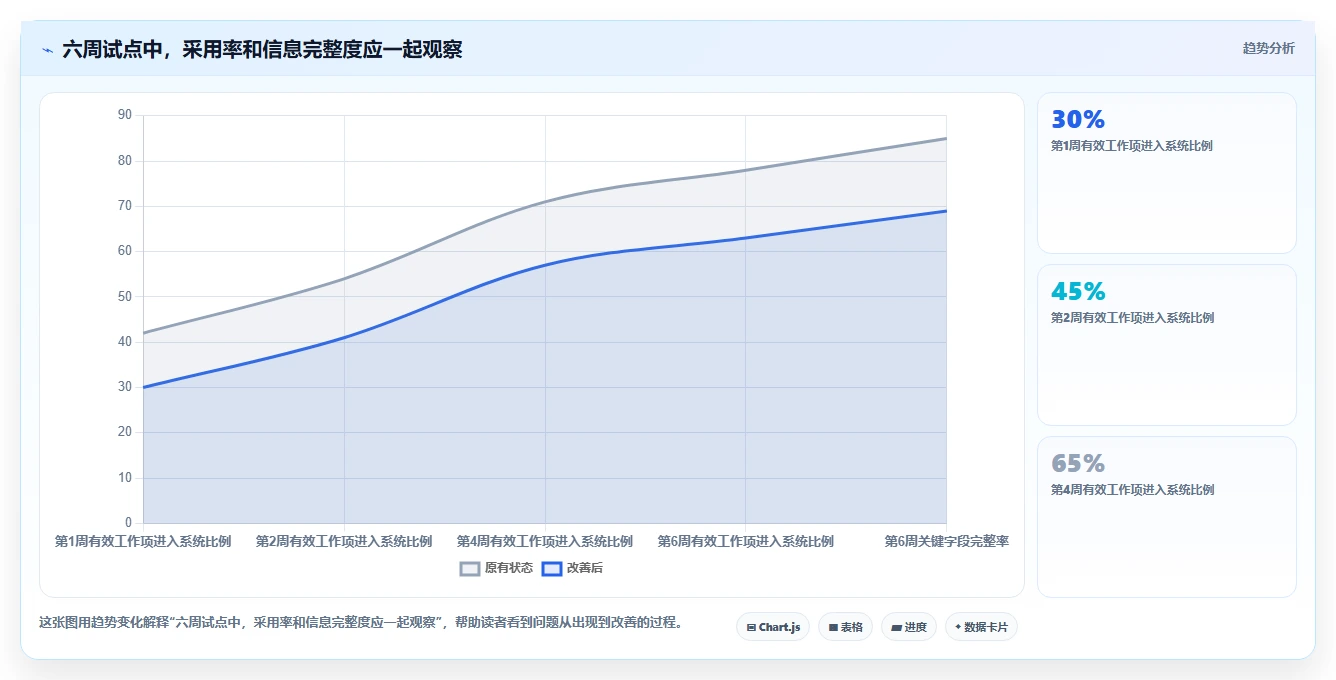Viewport: 1336px width, 680px height.
Task: Click y-axis tick label 90
Action: (x=125, y=115)
